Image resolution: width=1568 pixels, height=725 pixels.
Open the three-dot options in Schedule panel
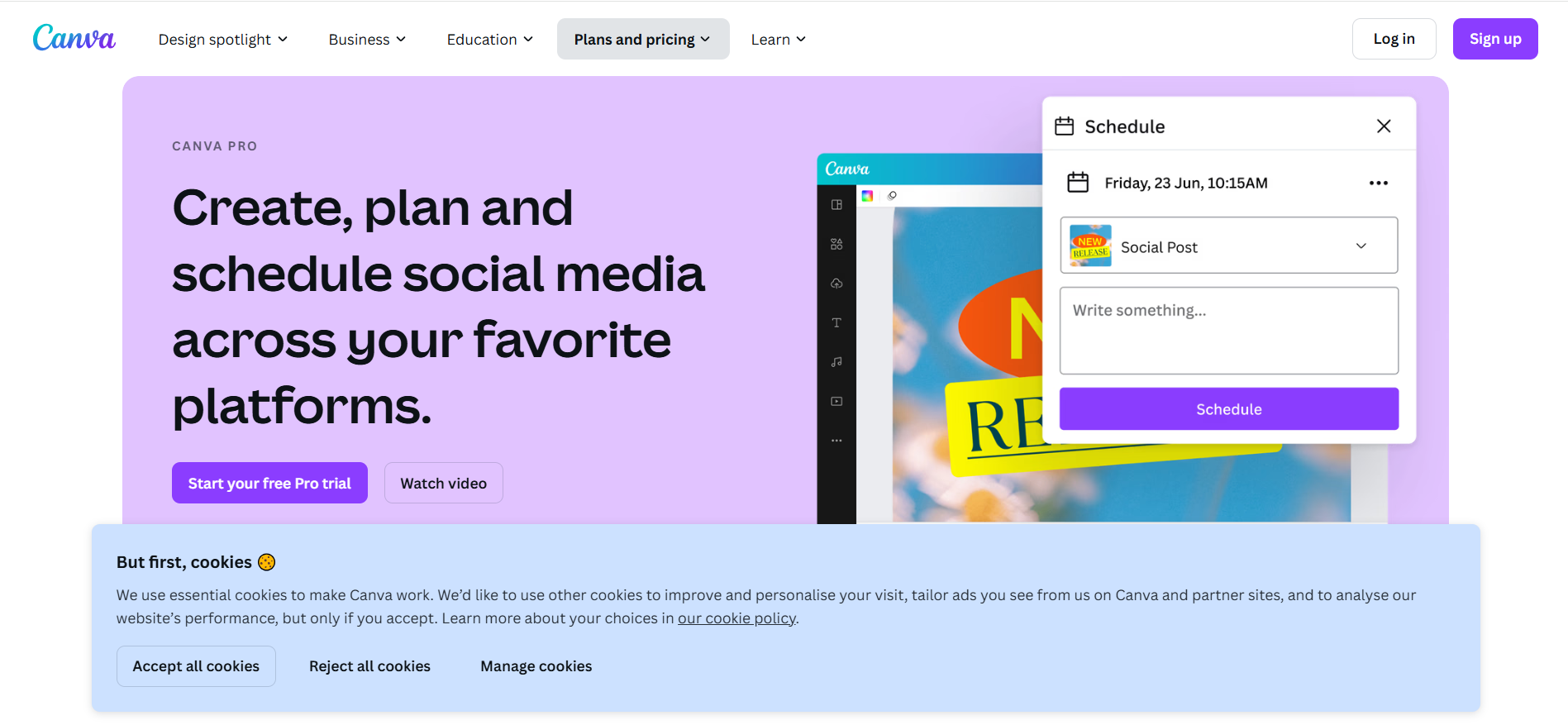[1378, 183]
